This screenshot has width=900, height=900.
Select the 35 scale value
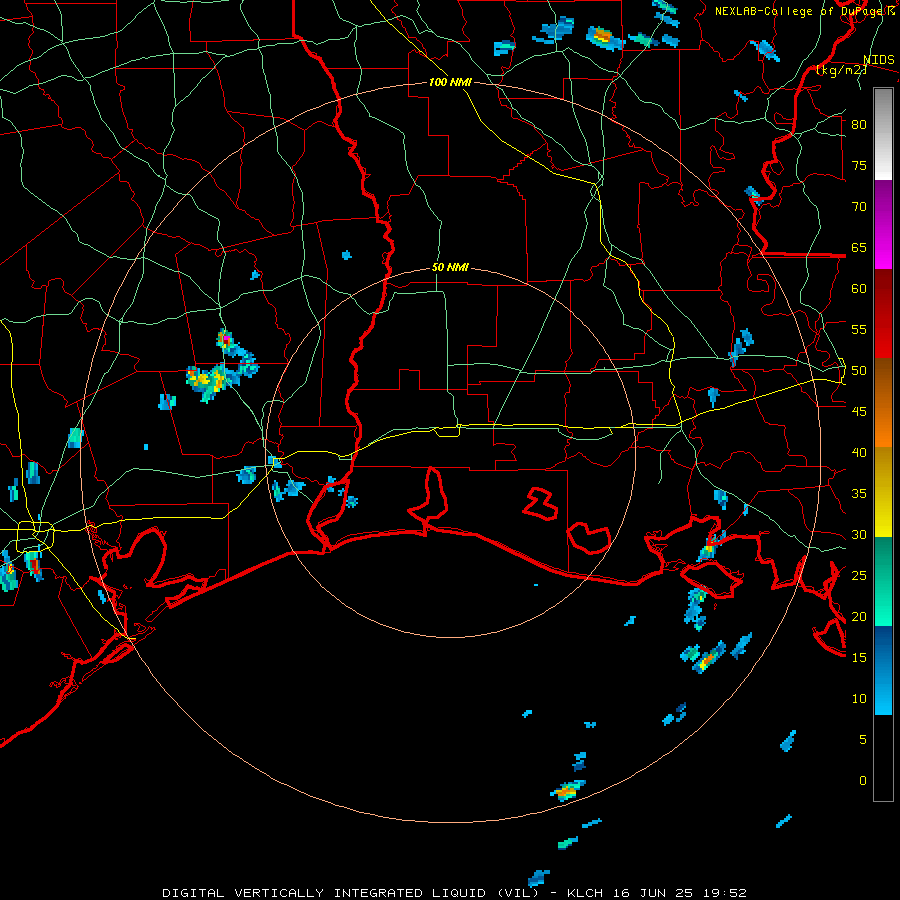(859, 494)
